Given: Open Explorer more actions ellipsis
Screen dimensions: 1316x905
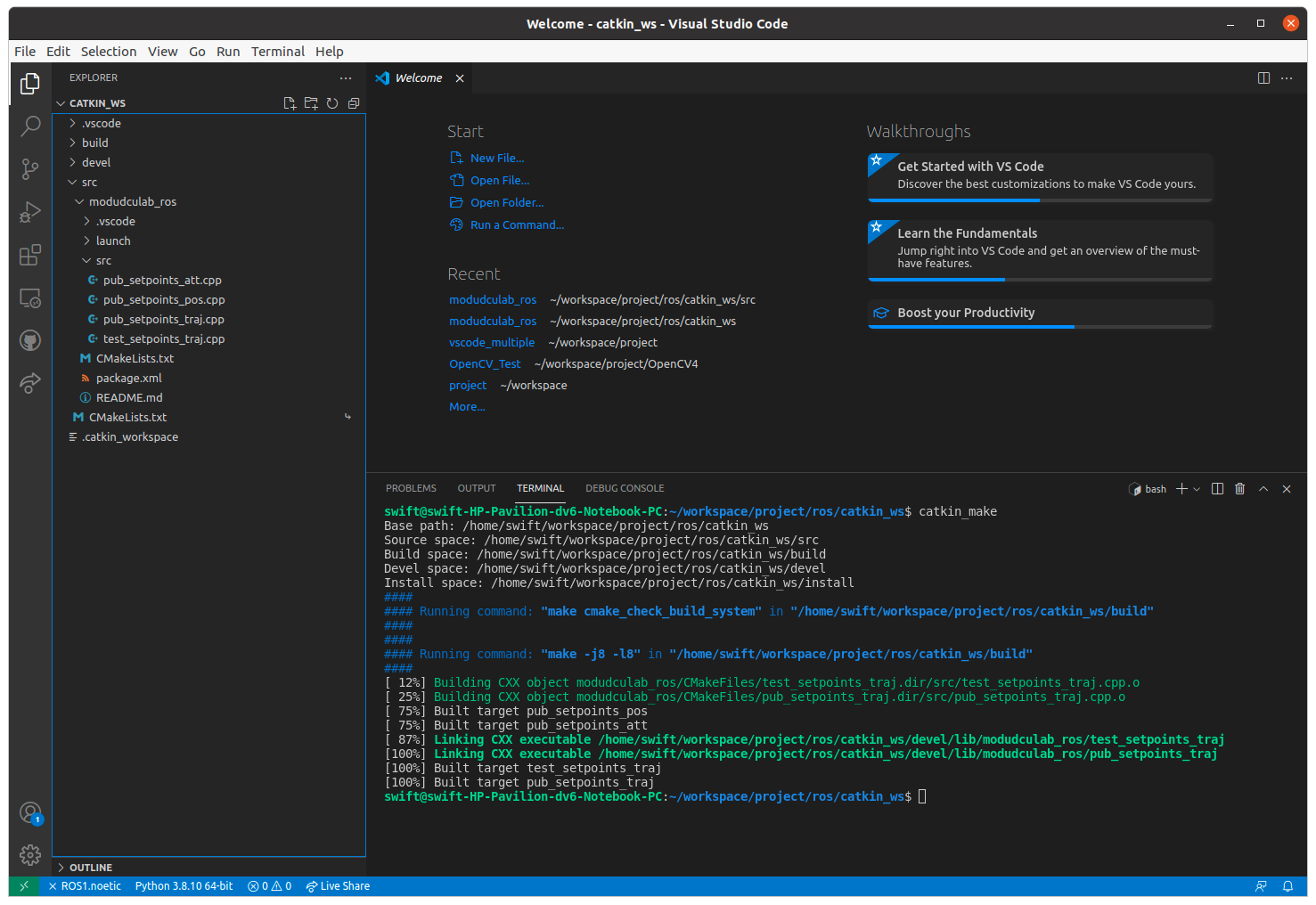Looking at the screenshot, I should coord(346,78).
